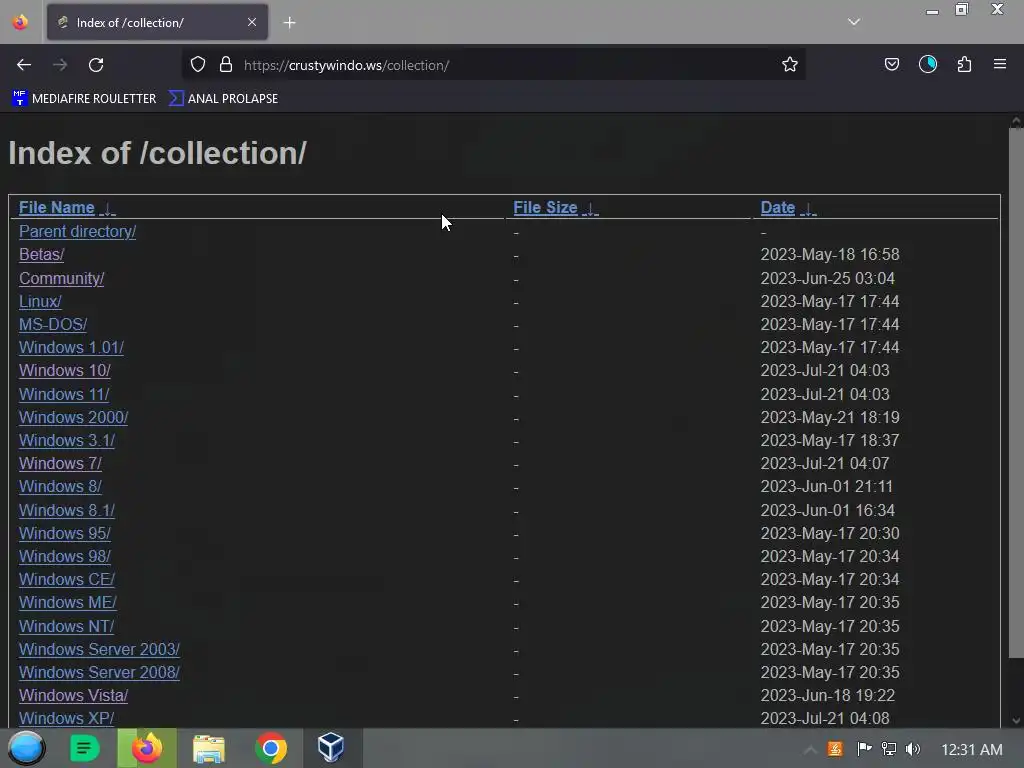Open the Windows 8/ folder
Viewport: 1024px width, 768px height.
[x=60, y=487]
